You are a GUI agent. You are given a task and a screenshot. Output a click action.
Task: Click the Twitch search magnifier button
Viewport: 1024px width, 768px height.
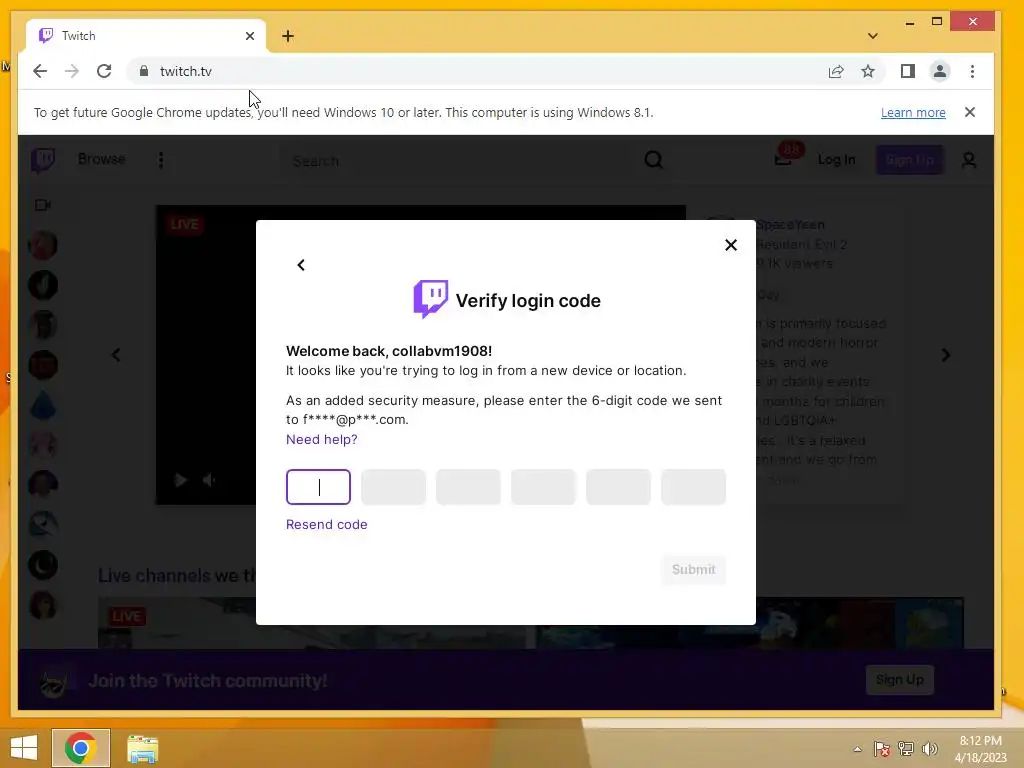click(x=654, y=160)
